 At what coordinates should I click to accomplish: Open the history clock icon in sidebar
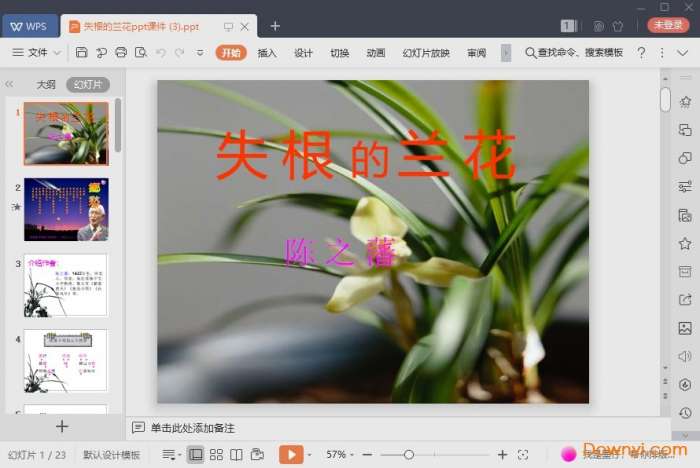tap(685, 413)
